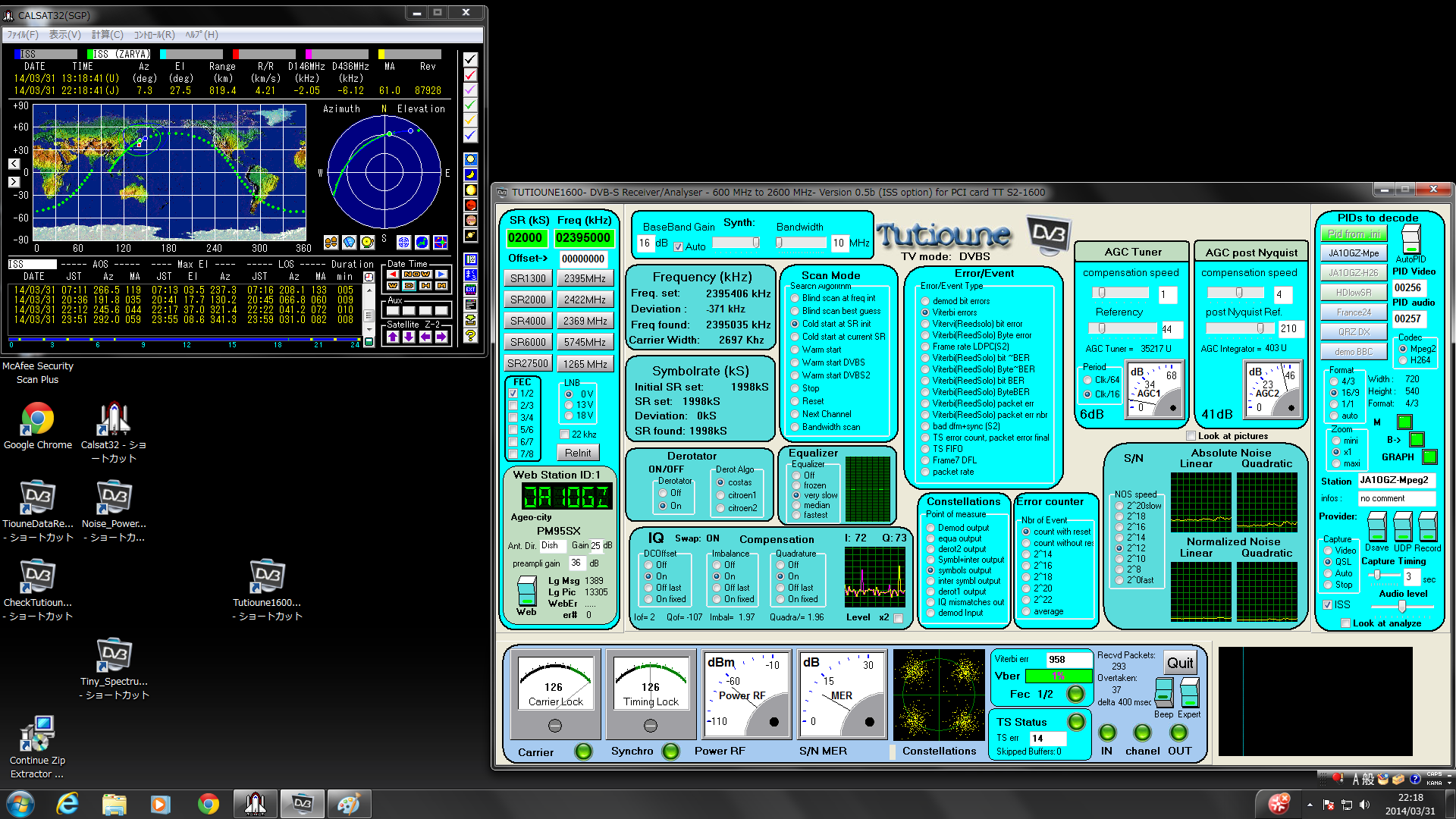1456x819 pixels.
Task: Flip the Web switch in Web Station panel
Action: (526, 591)
